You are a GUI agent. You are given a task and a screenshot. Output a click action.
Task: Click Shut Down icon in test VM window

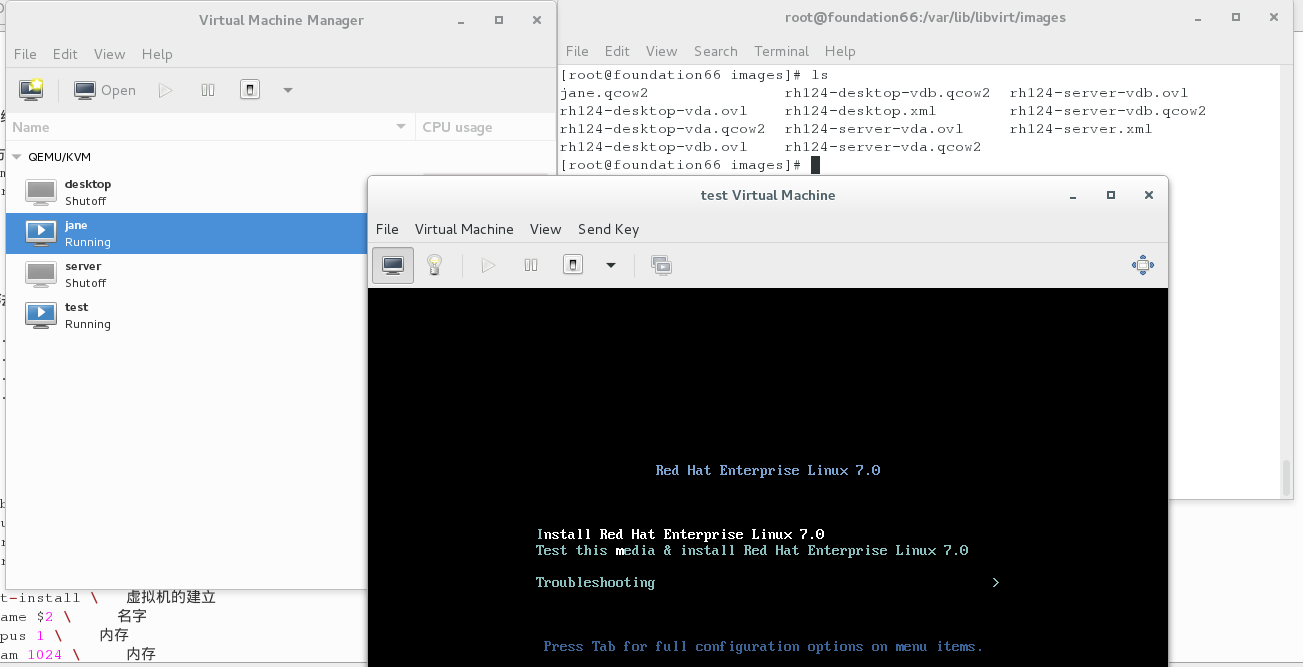point(572,265)
